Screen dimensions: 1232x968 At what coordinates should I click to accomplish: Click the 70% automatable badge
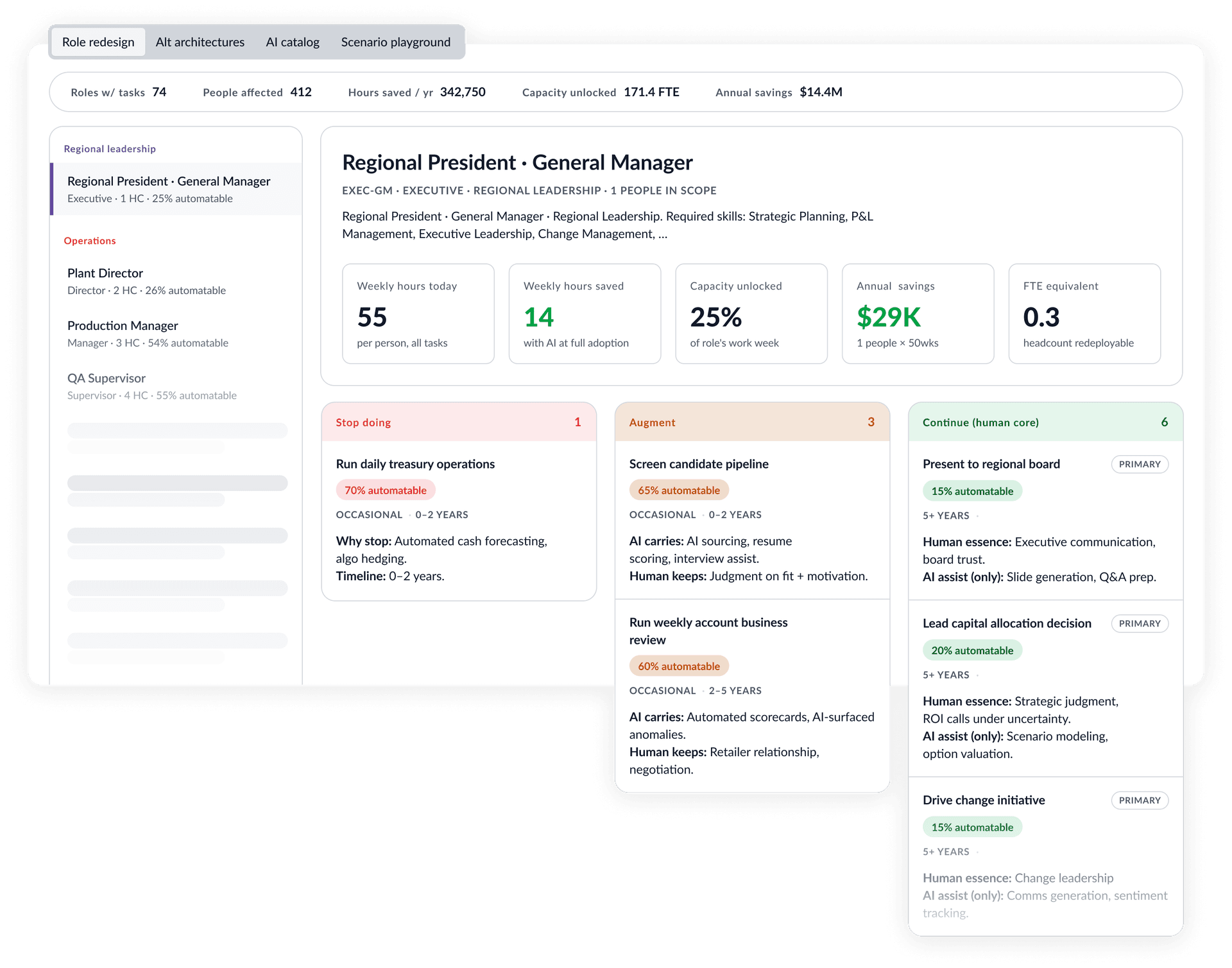coord(386,490)
